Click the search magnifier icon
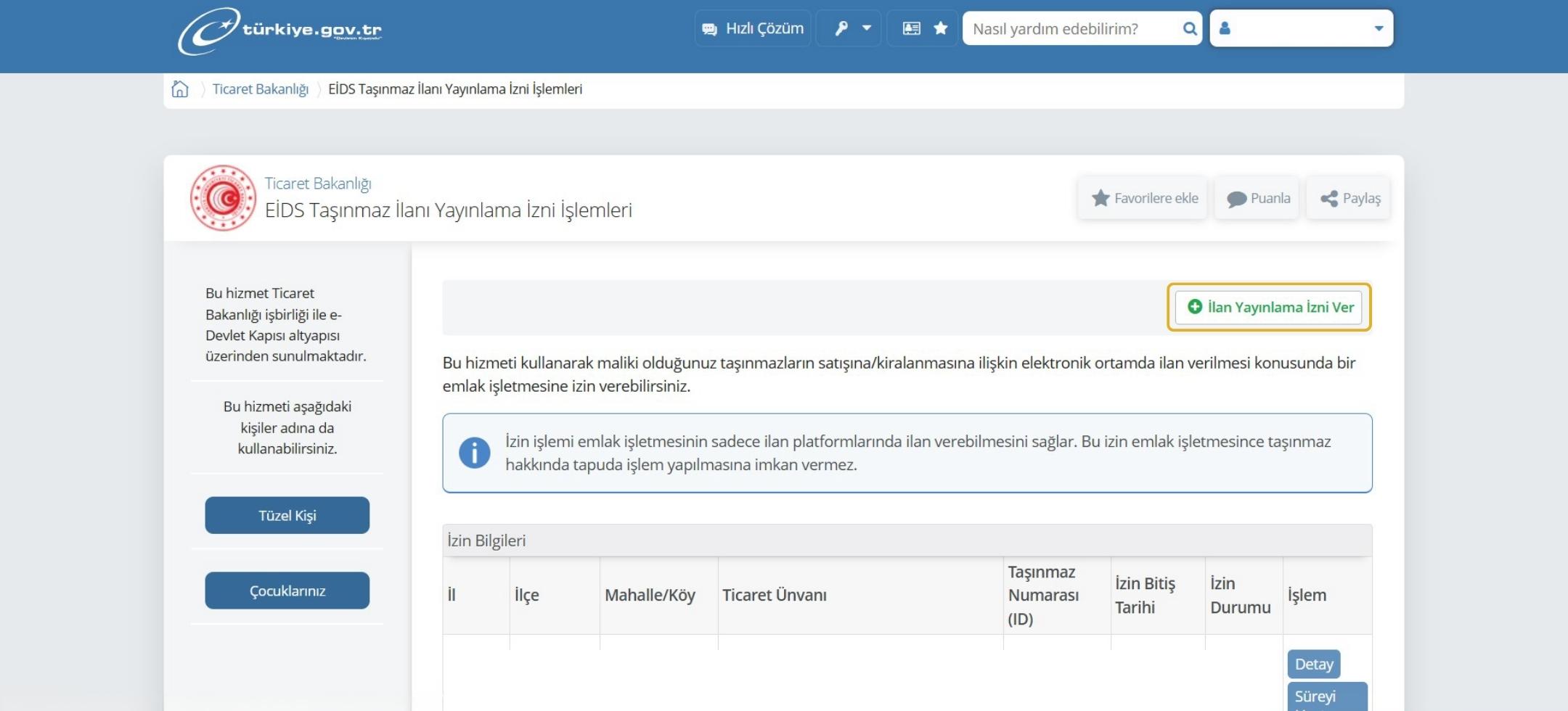1568x711 pixels. pyautogui.click(x=1190, y=28)
